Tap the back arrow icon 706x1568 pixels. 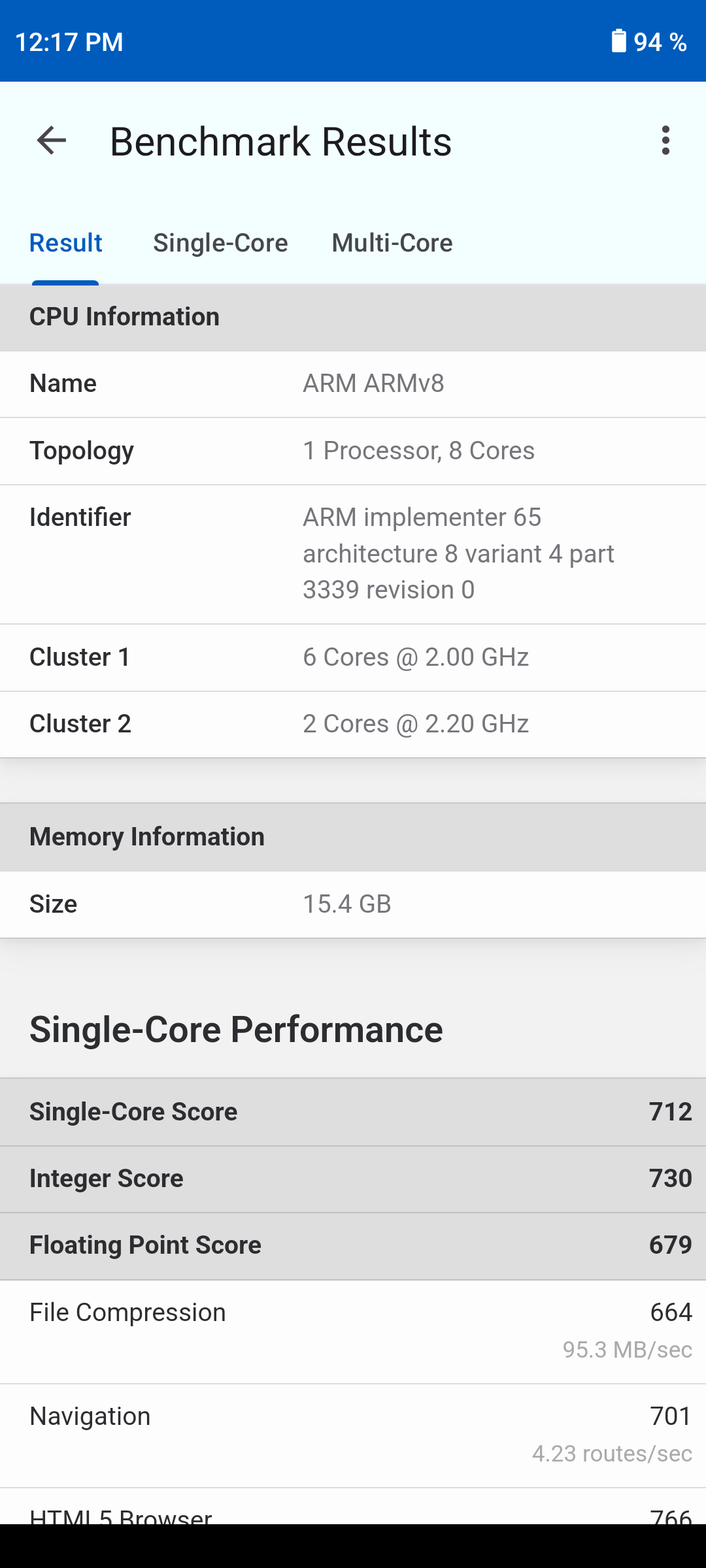(52, 140)
